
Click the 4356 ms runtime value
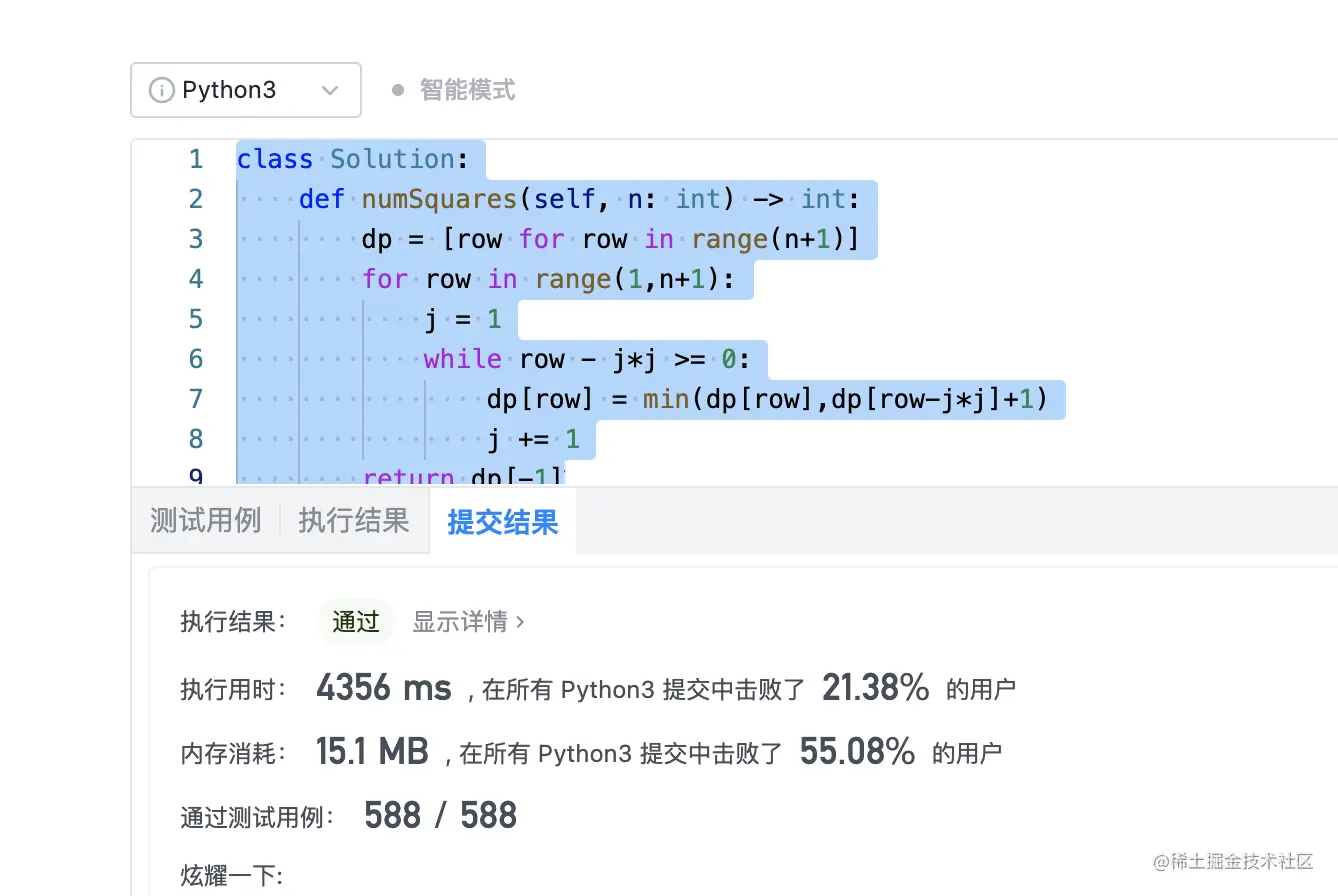[384, 688]
